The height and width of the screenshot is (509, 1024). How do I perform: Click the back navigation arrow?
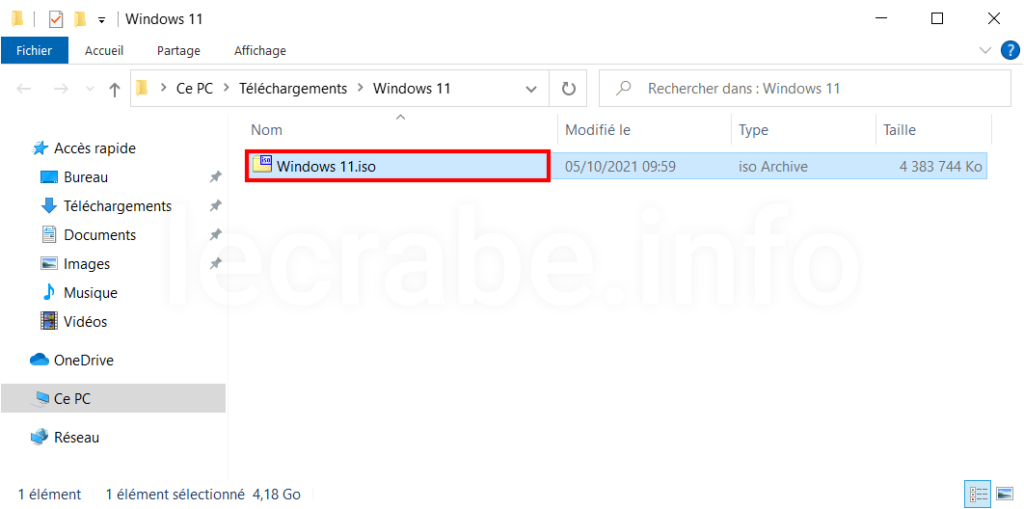[x=24, y=88]
